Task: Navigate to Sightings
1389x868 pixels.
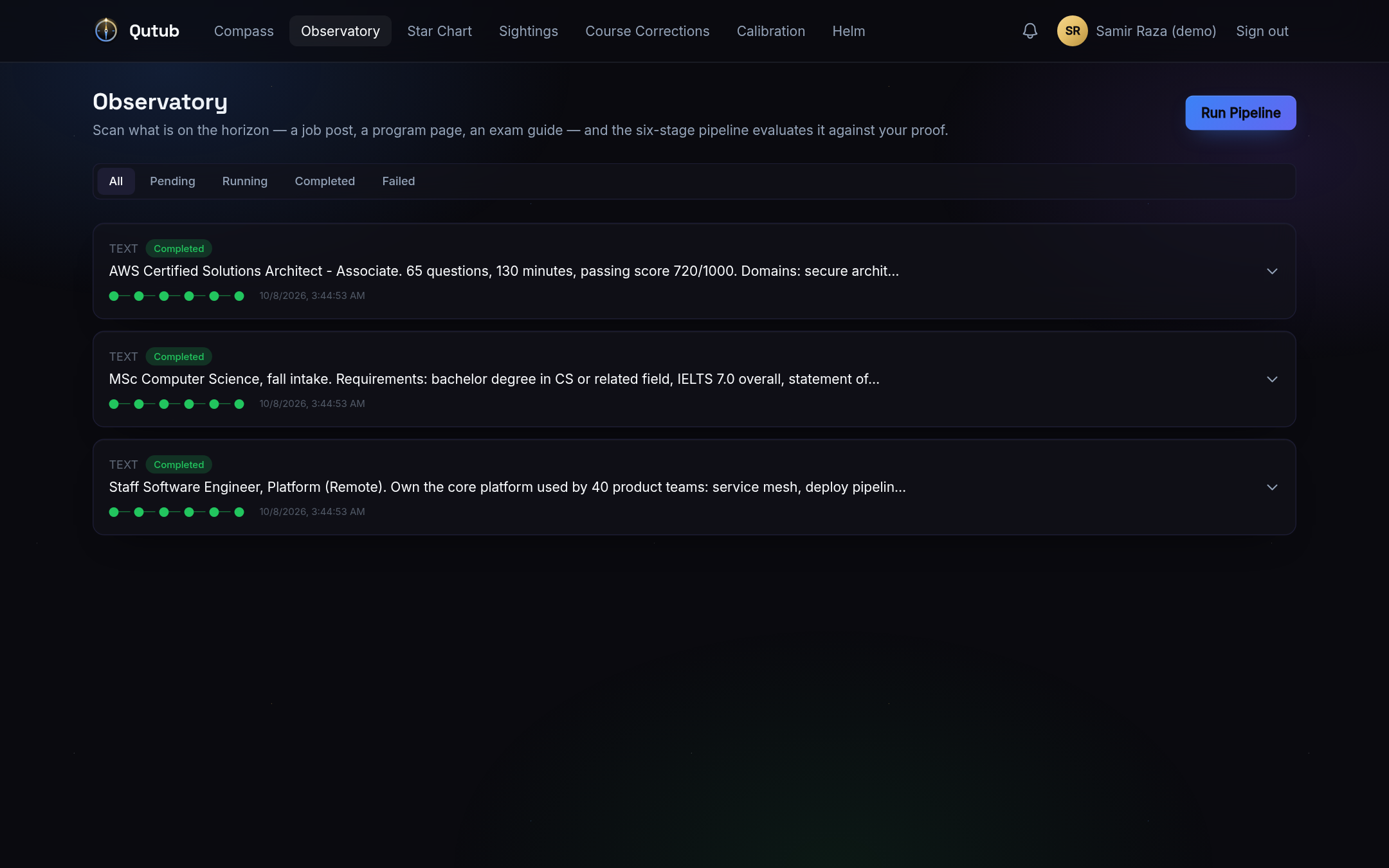Action: pos(529,31)
